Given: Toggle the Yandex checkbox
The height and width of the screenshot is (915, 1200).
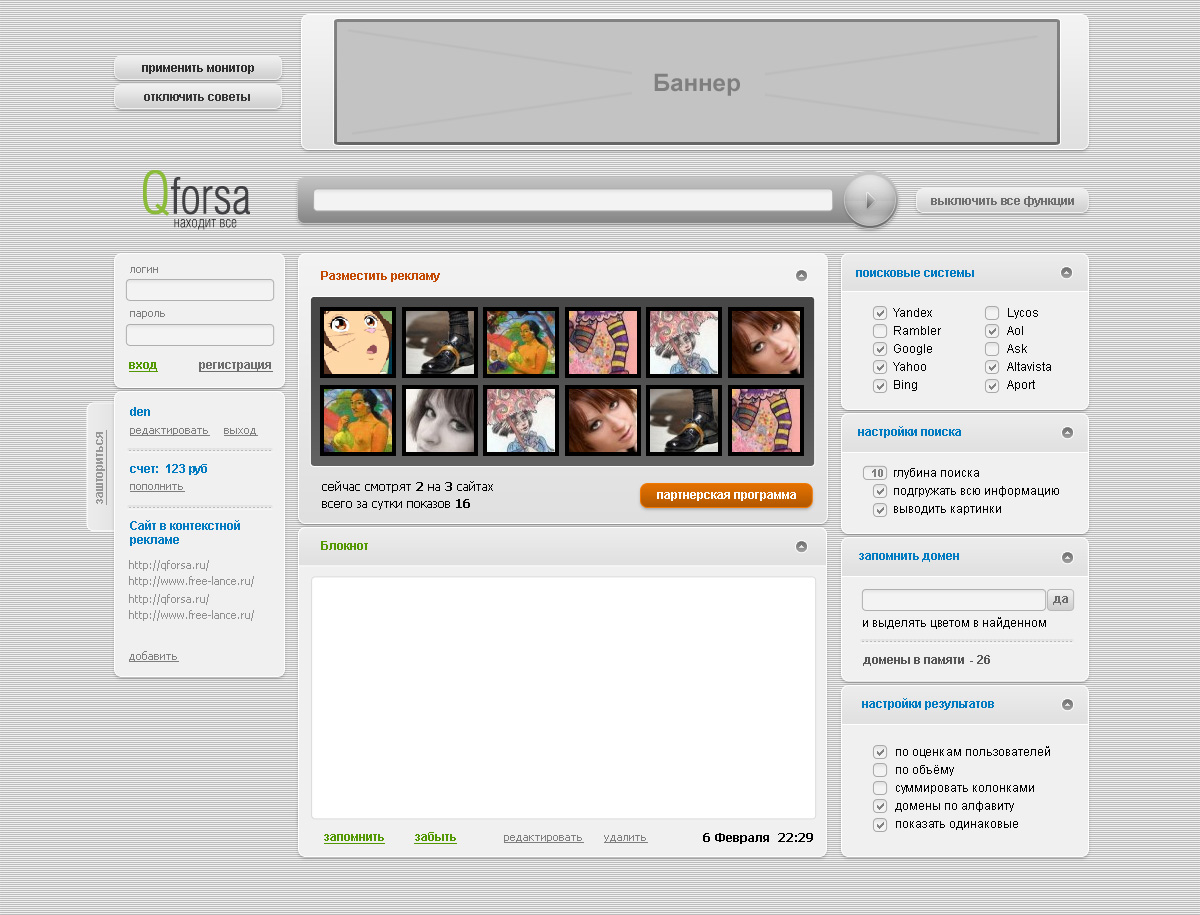Looking at the screenshot, I should click(880, 313).
